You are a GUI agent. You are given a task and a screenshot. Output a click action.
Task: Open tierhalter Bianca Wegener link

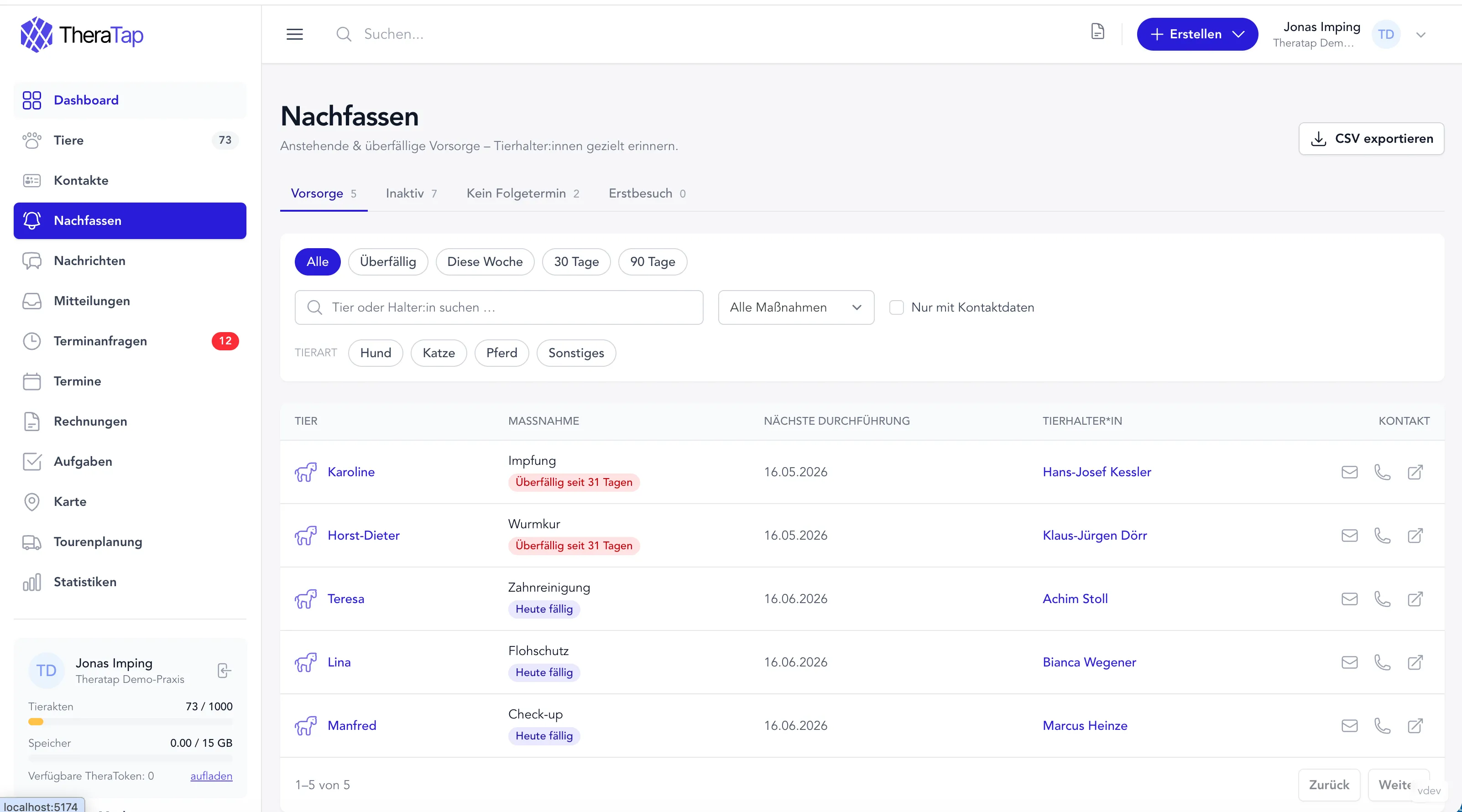(x=1089, y=662)
